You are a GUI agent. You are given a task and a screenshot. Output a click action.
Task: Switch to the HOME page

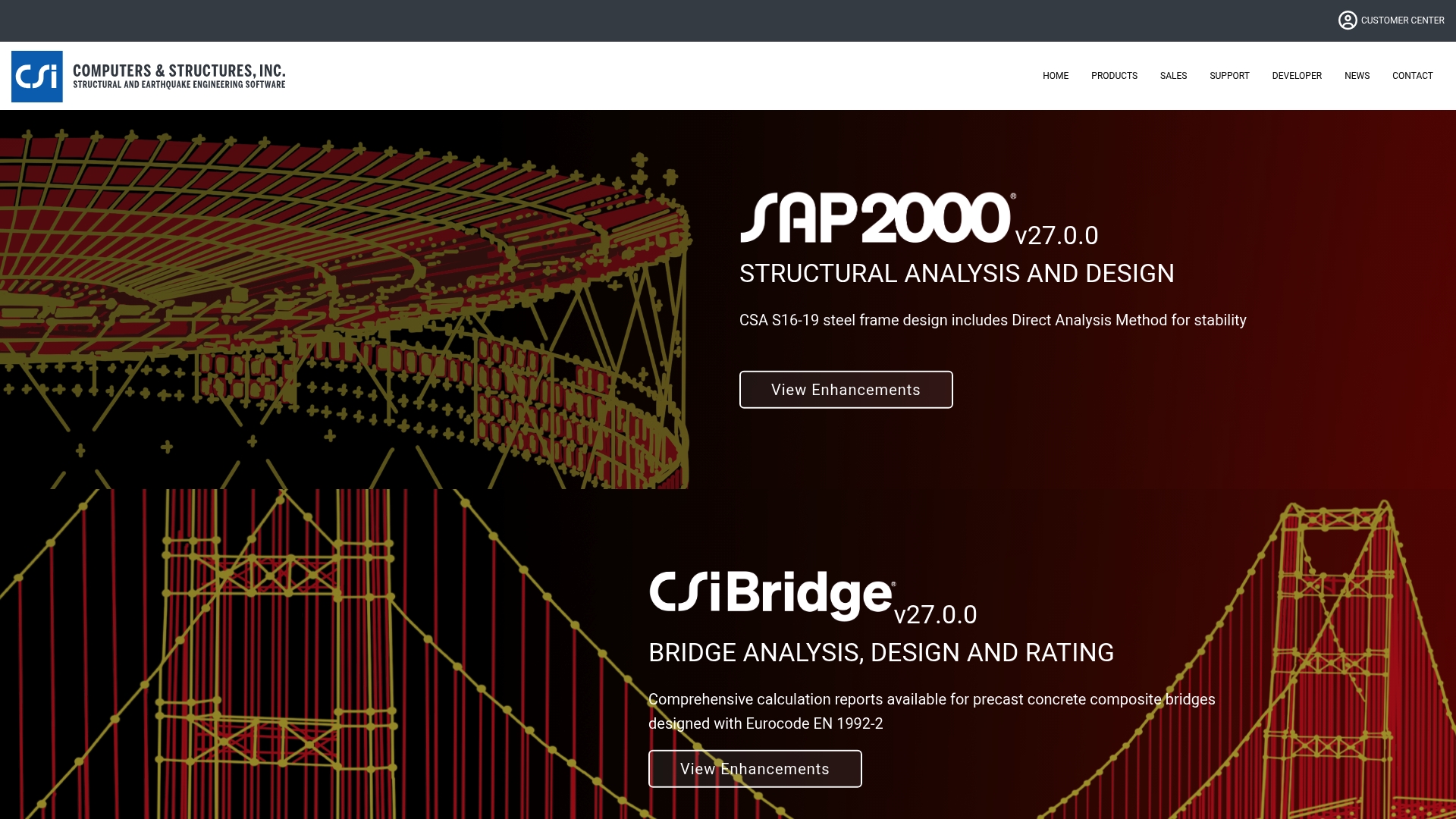(1056, 76)
